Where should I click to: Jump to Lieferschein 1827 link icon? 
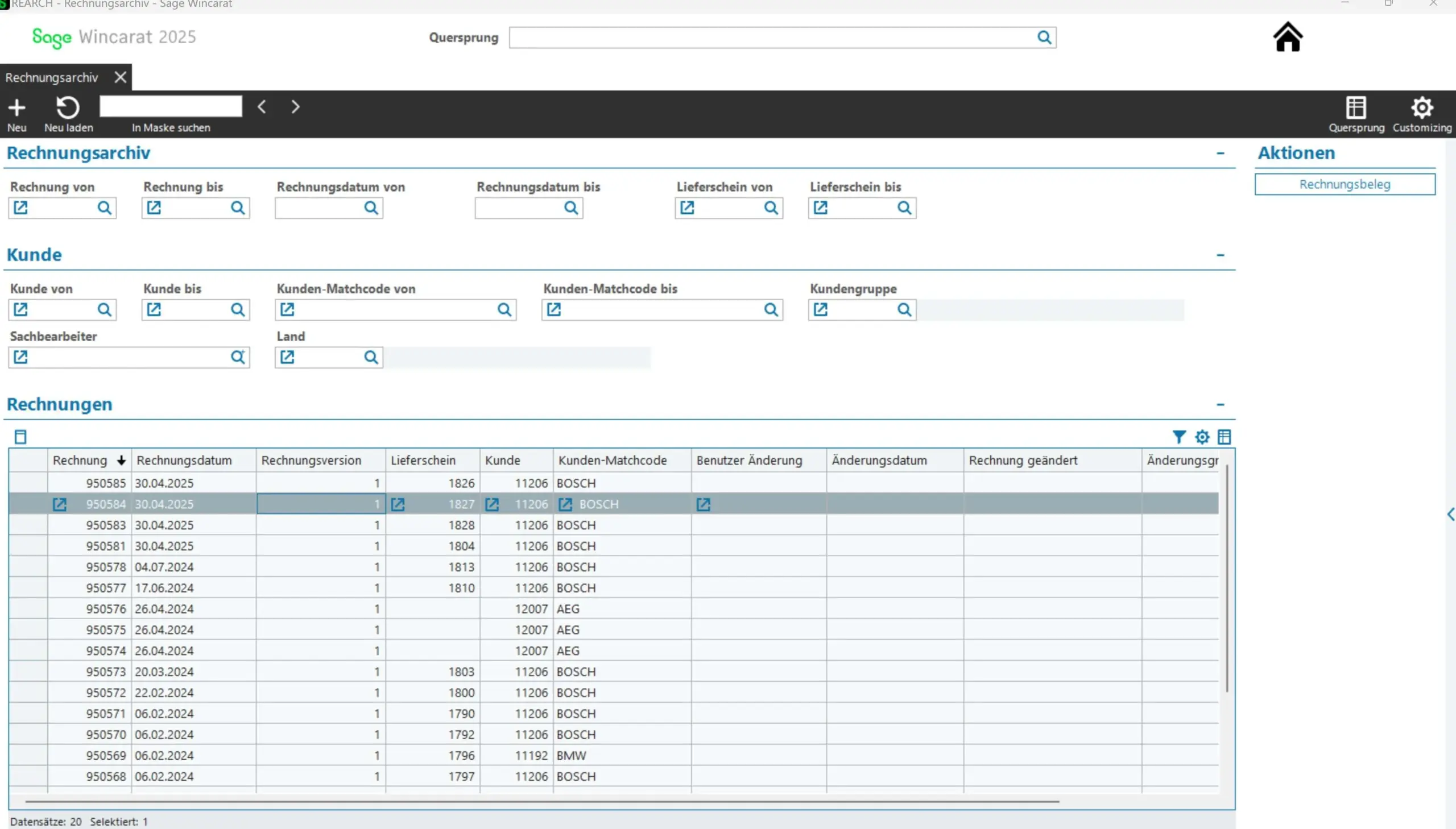(398, 504)
